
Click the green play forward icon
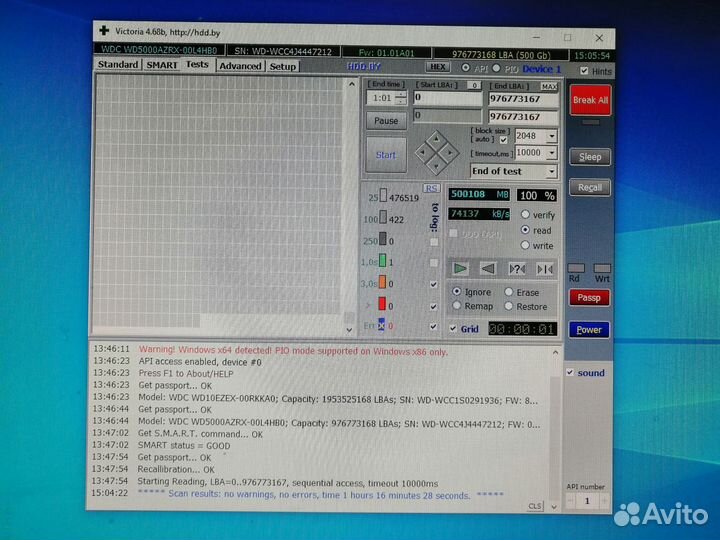click(x=460, y=268)
